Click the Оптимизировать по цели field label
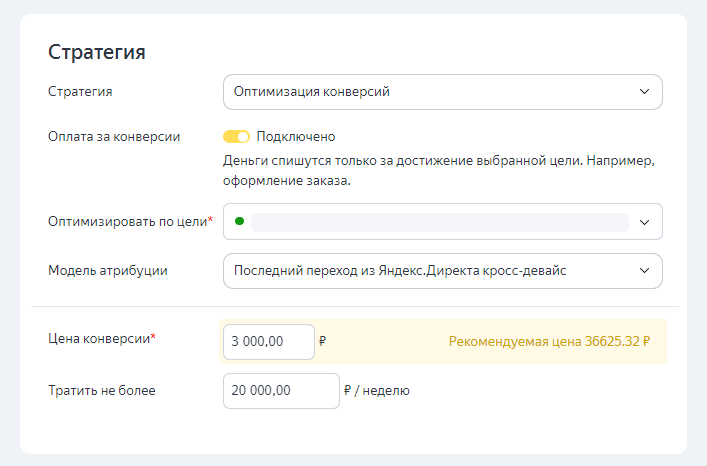The width and height of the screenshot is (707, 466). point(130,221)
